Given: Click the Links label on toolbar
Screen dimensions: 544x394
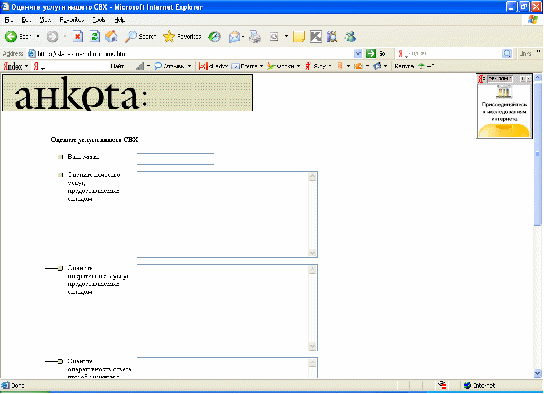Looking at the screenshot, I should 526,54.
